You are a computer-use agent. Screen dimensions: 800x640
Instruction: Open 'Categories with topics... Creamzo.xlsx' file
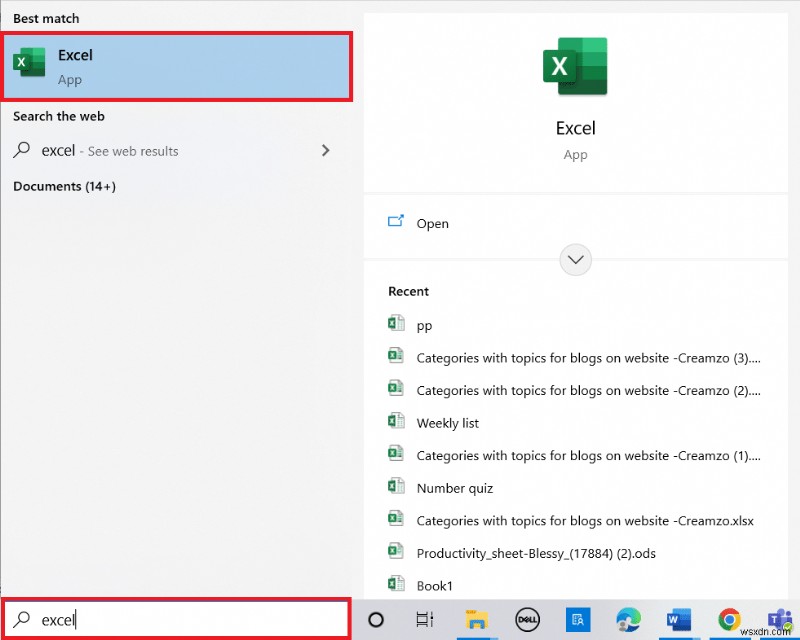pos(585,521)
